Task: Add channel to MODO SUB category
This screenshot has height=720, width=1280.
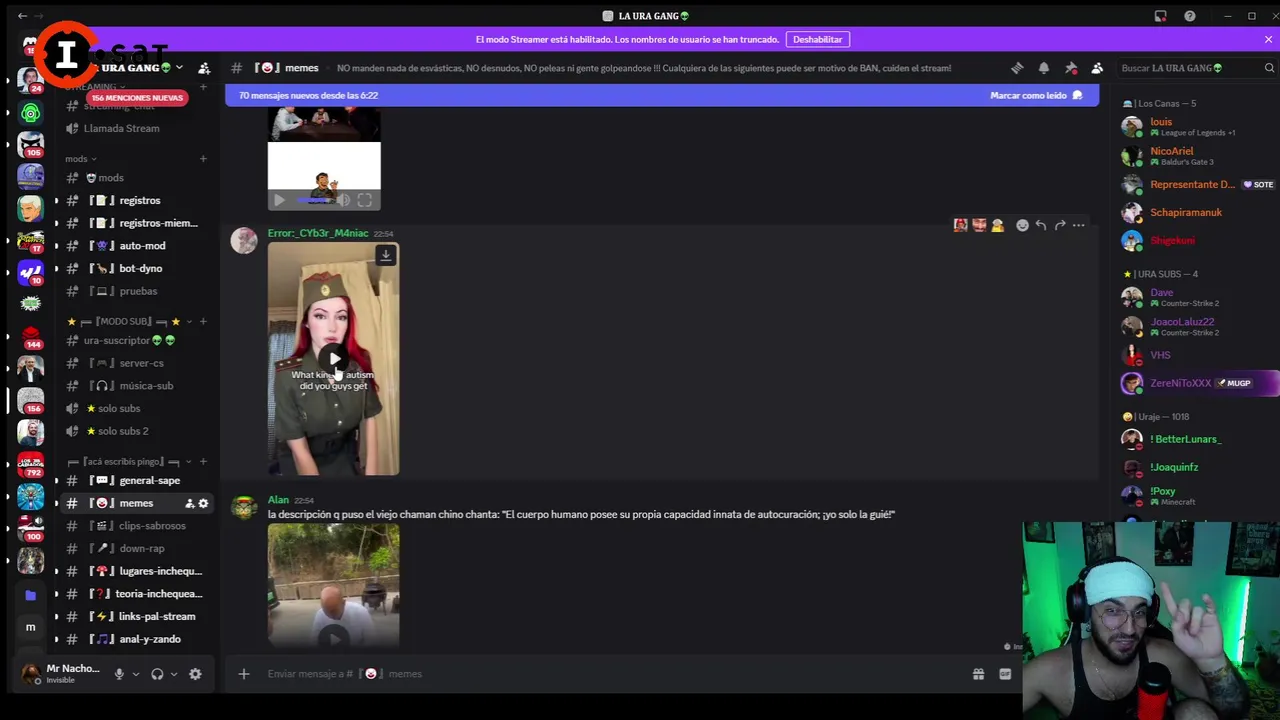Action: (203, 321)
